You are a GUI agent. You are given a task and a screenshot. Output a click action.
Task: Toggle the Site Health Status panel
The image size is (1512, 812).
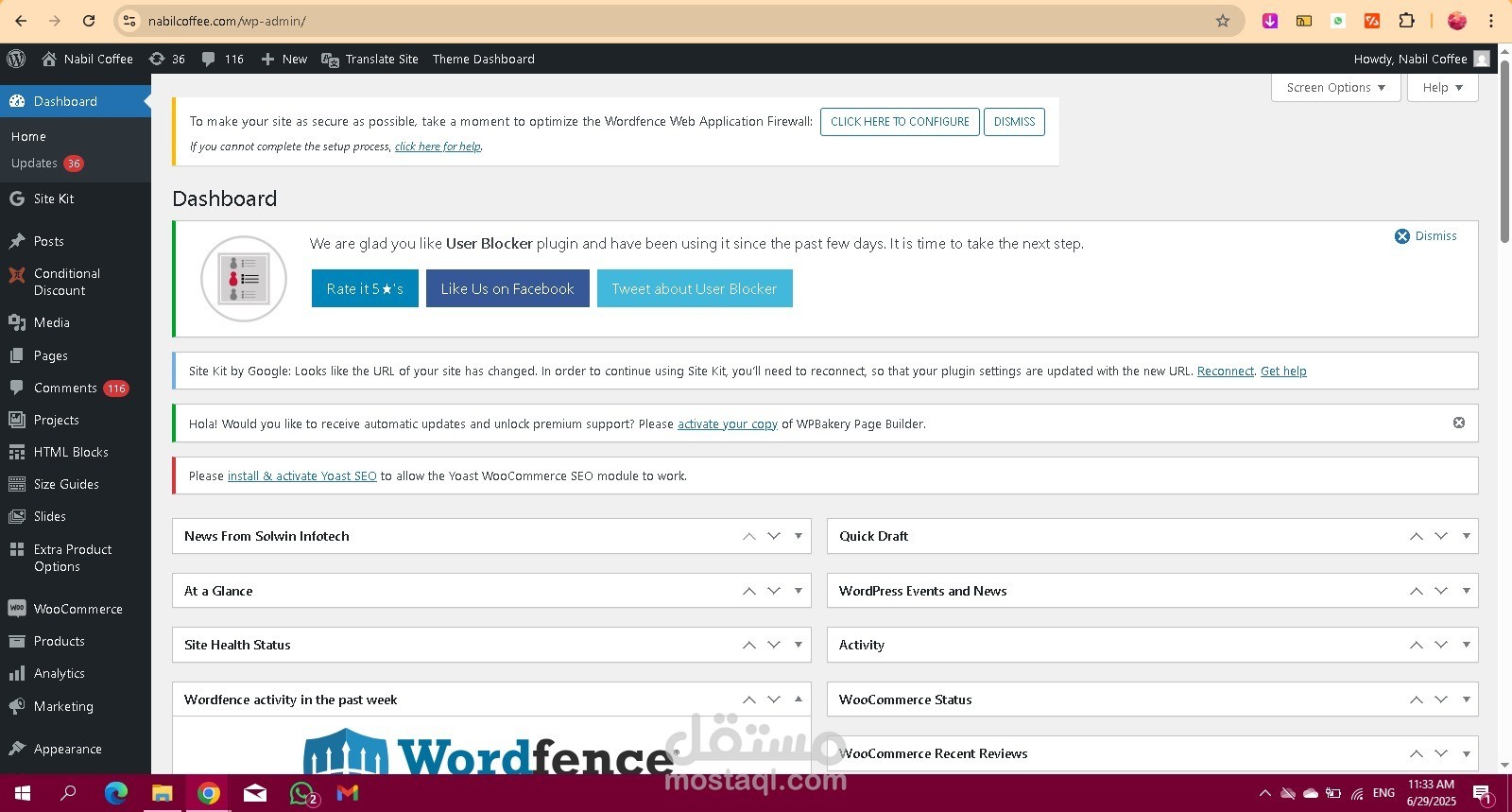point(799,645)
